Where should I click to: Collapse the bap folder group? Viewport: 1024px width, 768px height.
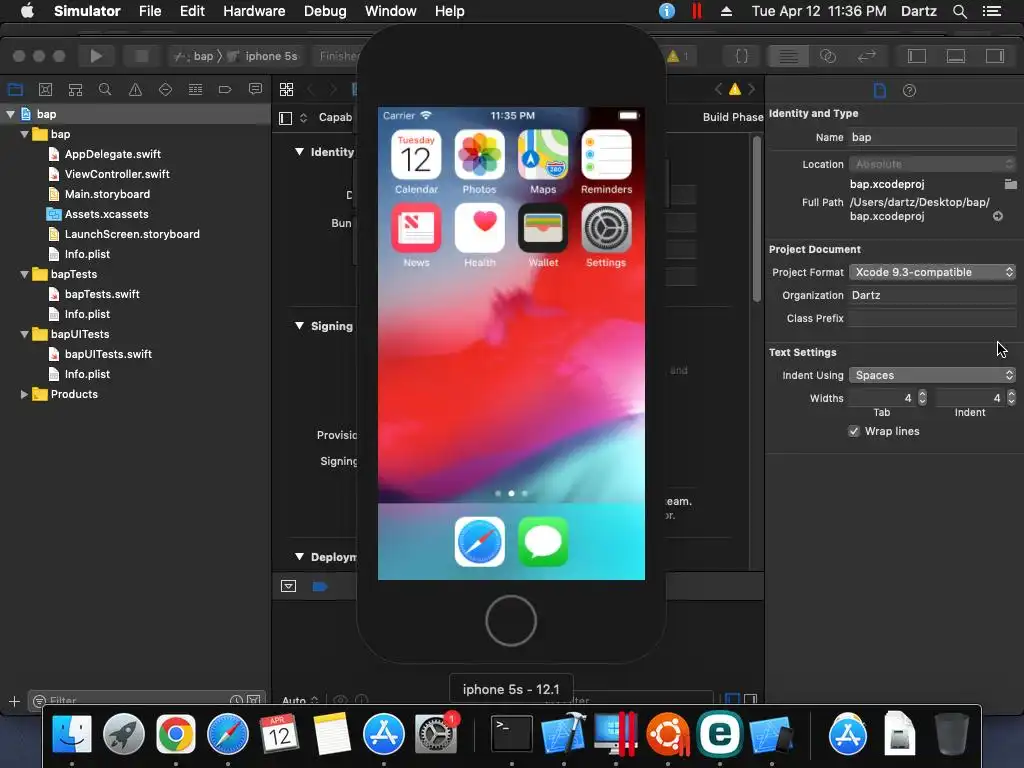click(24, 134)
